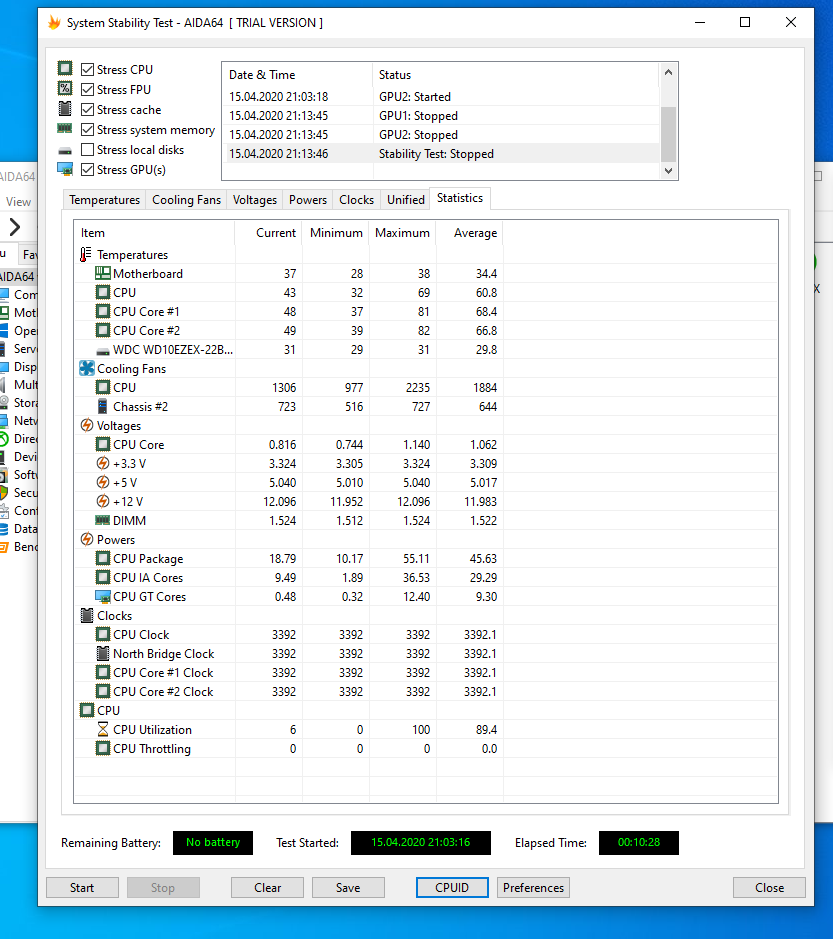Open the CPUID panel button
Image resolution: width=833 pixels, height=939 pixels.
(x=452, y=887)
